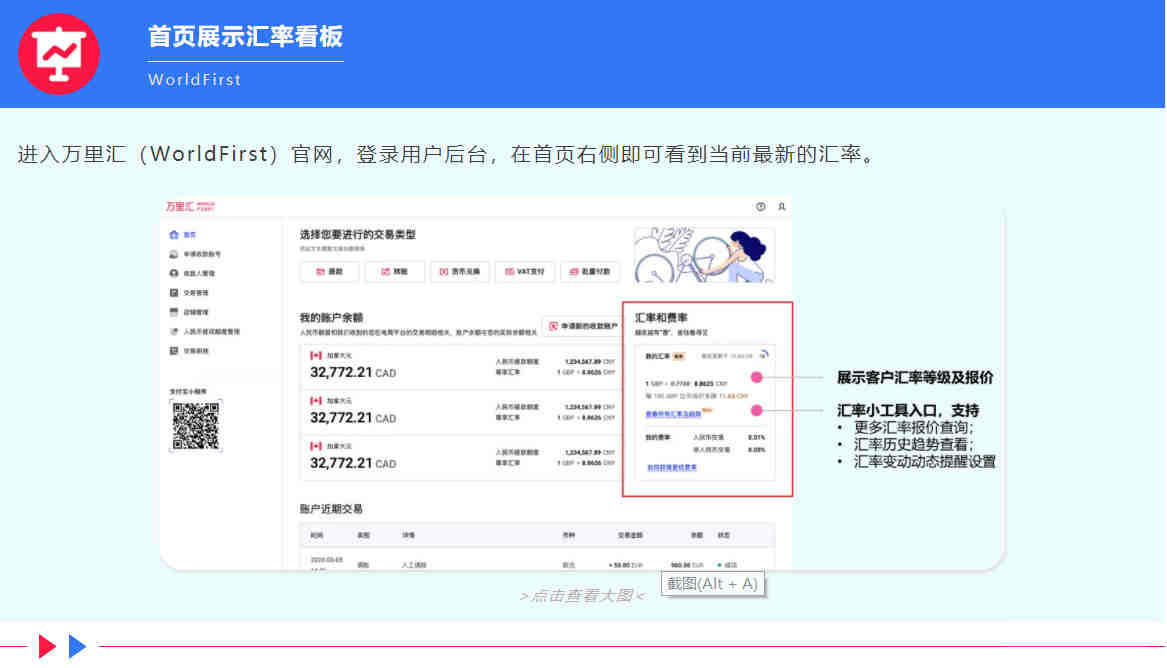
Task: Click the 提款 withdraw button
Action: point(330,272)
